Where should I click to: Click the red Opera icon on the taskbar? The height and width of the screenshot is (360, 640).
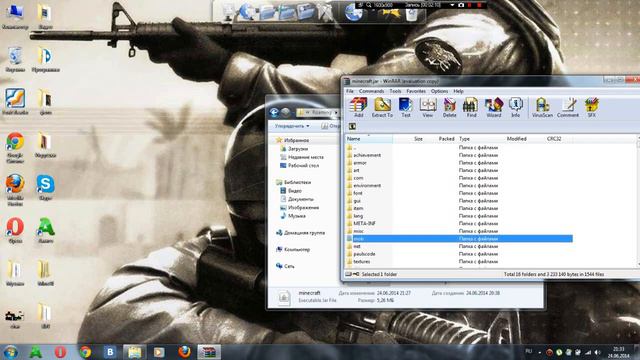[x=60, y=352]
